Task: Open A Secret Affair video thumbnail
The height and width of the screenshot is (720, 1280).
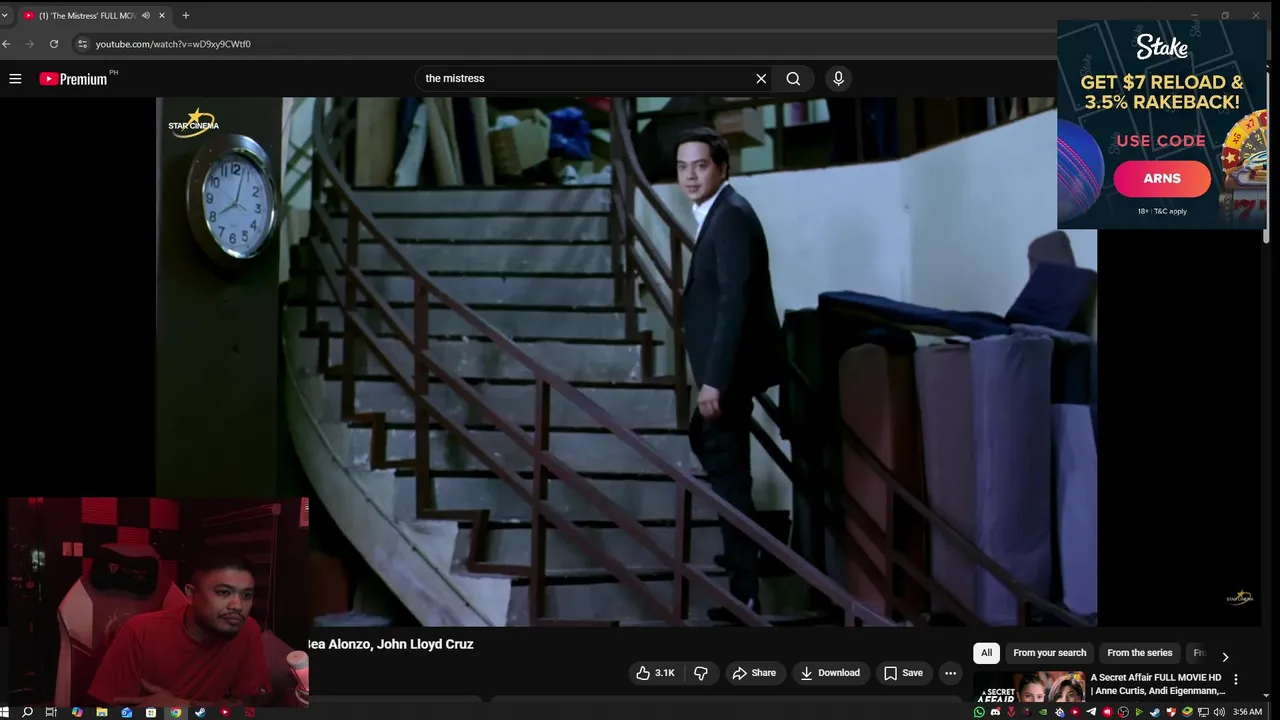Action: point(1029,688)
